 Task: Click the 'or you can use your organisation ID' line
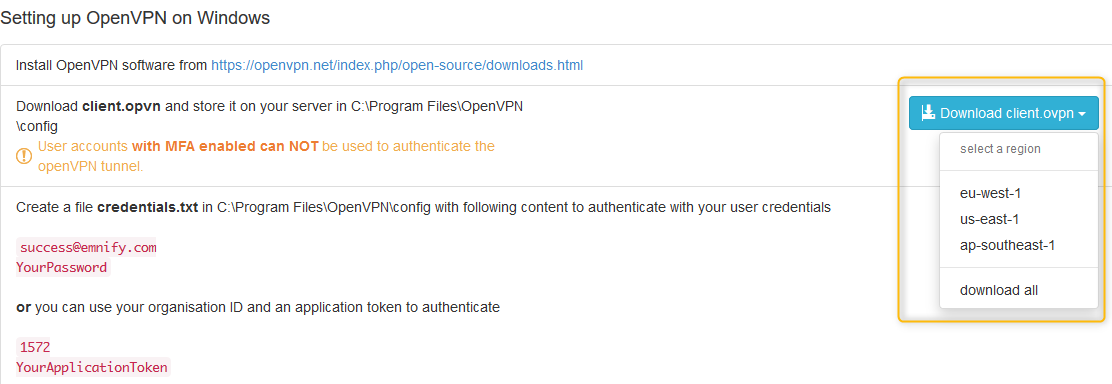click(x=258, y=307)
